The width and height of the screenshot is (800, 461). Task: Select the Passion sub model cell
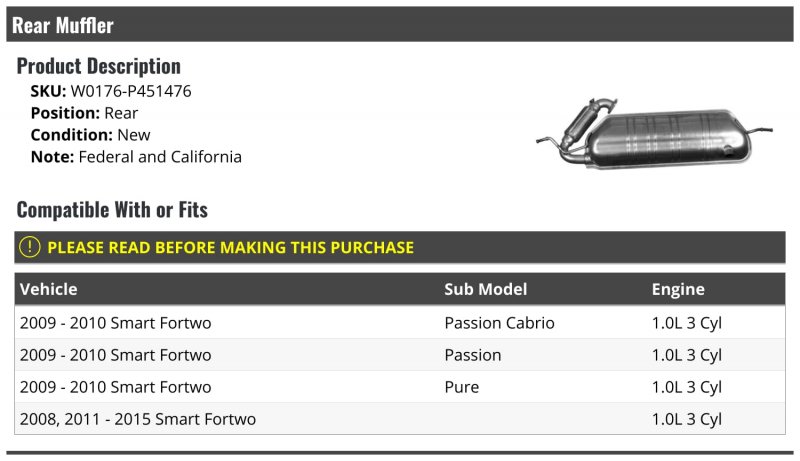click(472, 355)
